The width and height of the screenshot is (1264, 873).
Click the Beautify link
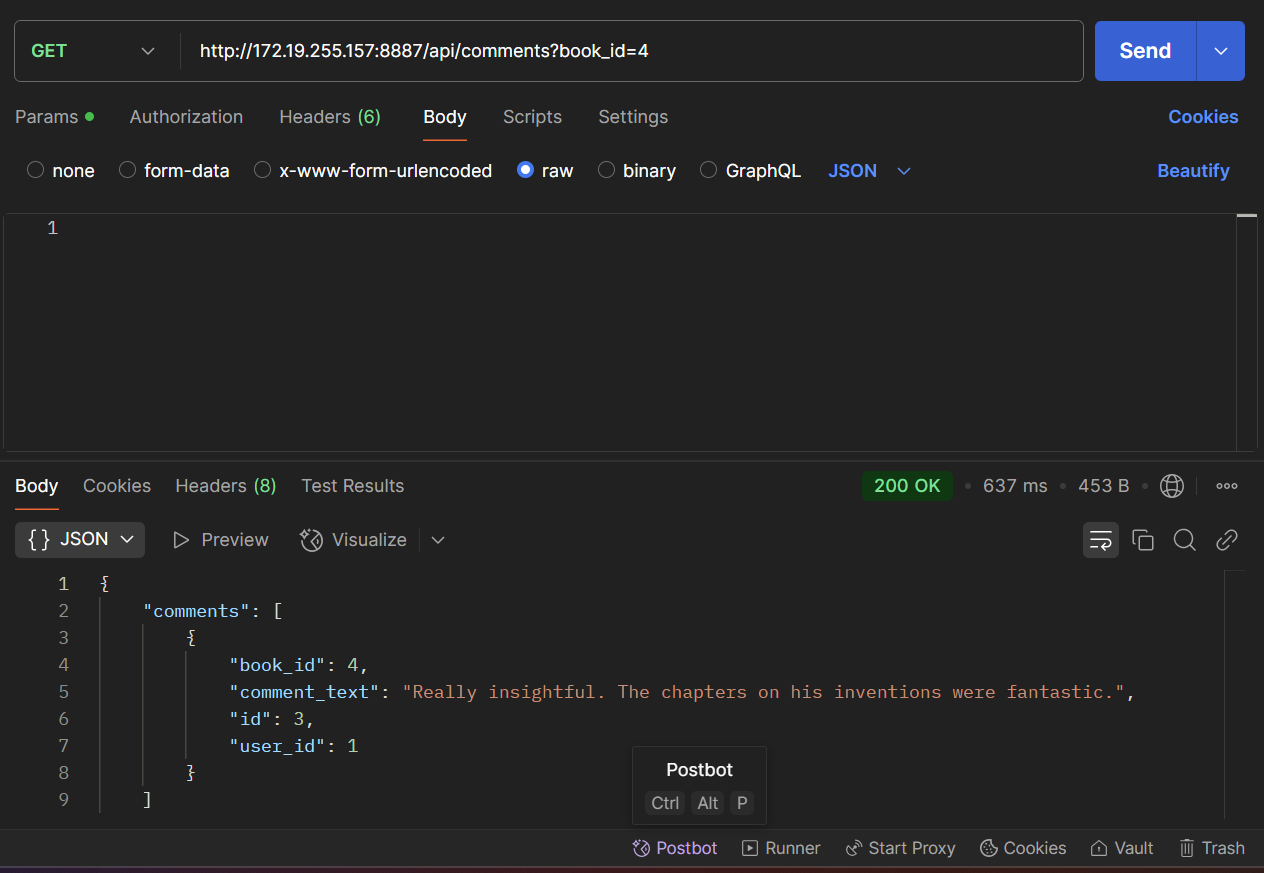point(1193,171)
